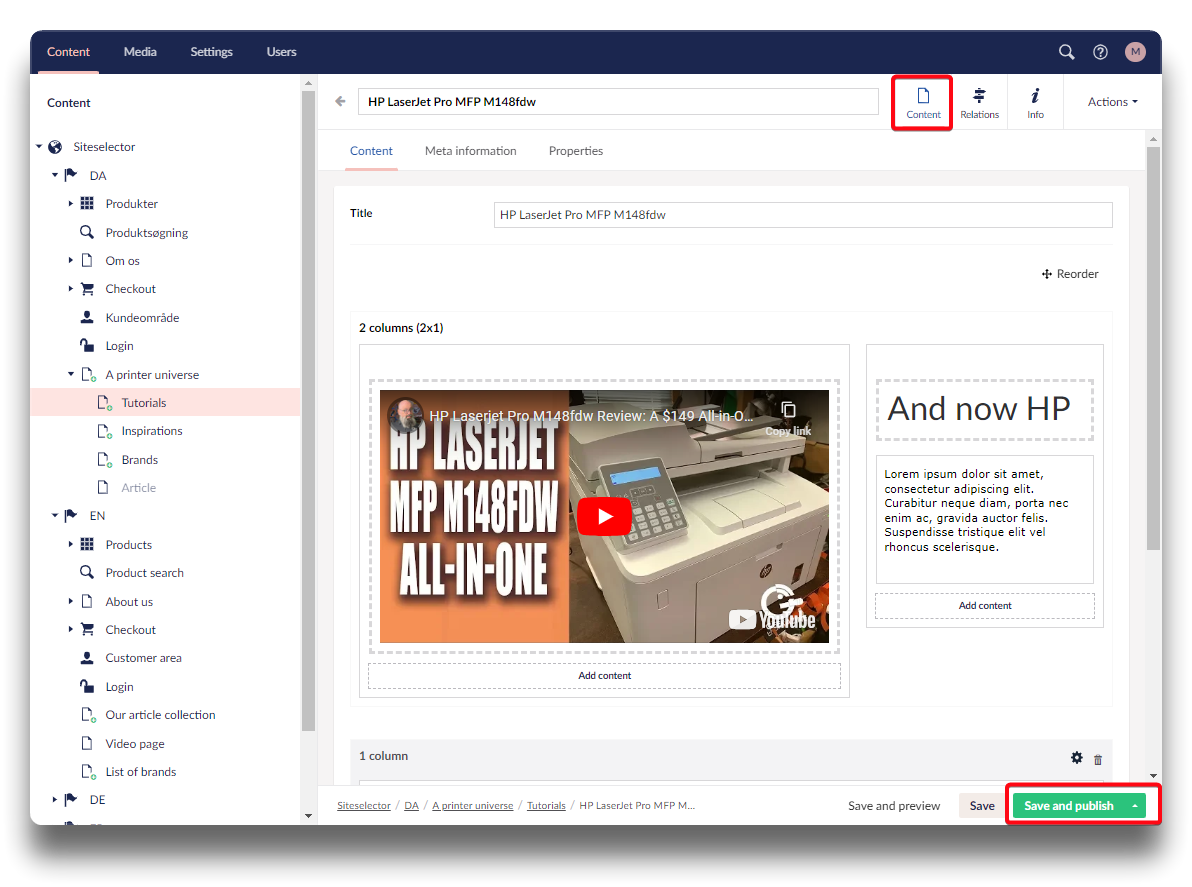Open the Save and publish dropdown arrow
Image resolution: width=1192 pixels, height=887 pixels.
coord(1135,806)
